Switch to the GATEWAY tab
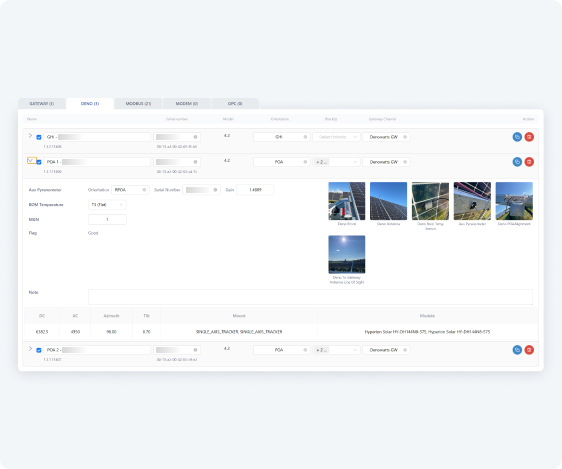This screenshot has width=562, height=469. 42,104
